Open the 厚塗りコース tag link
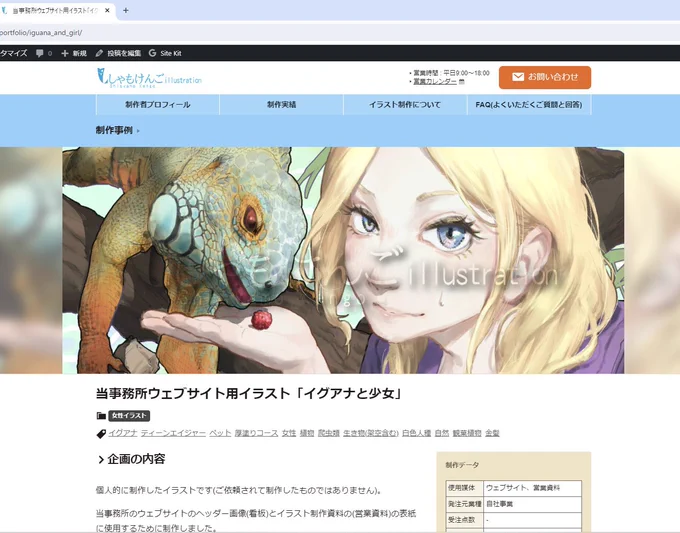 [x=256, y=433]
